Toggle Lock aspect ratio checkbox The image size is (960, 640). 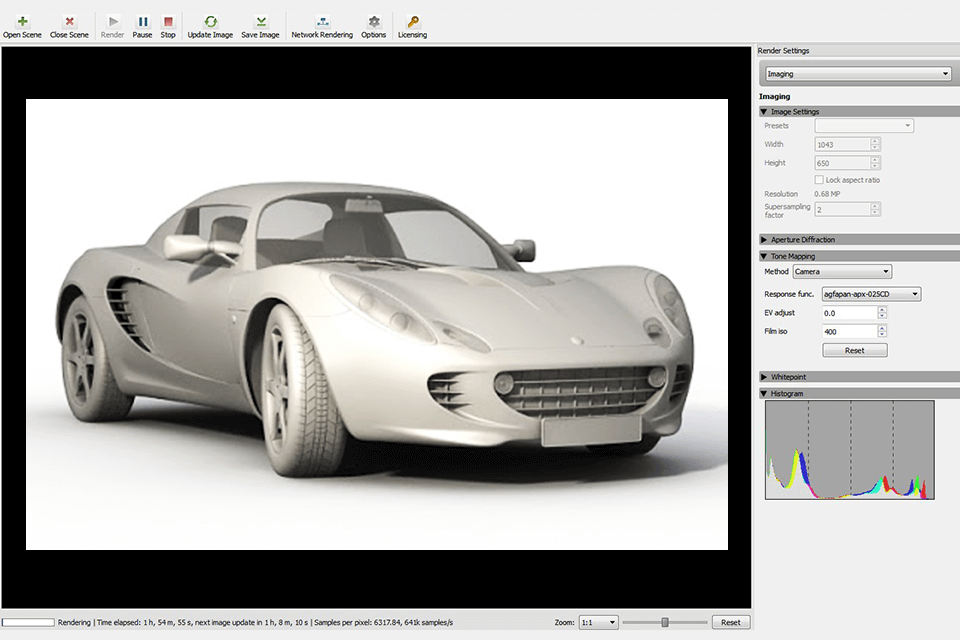coord(820,180)
